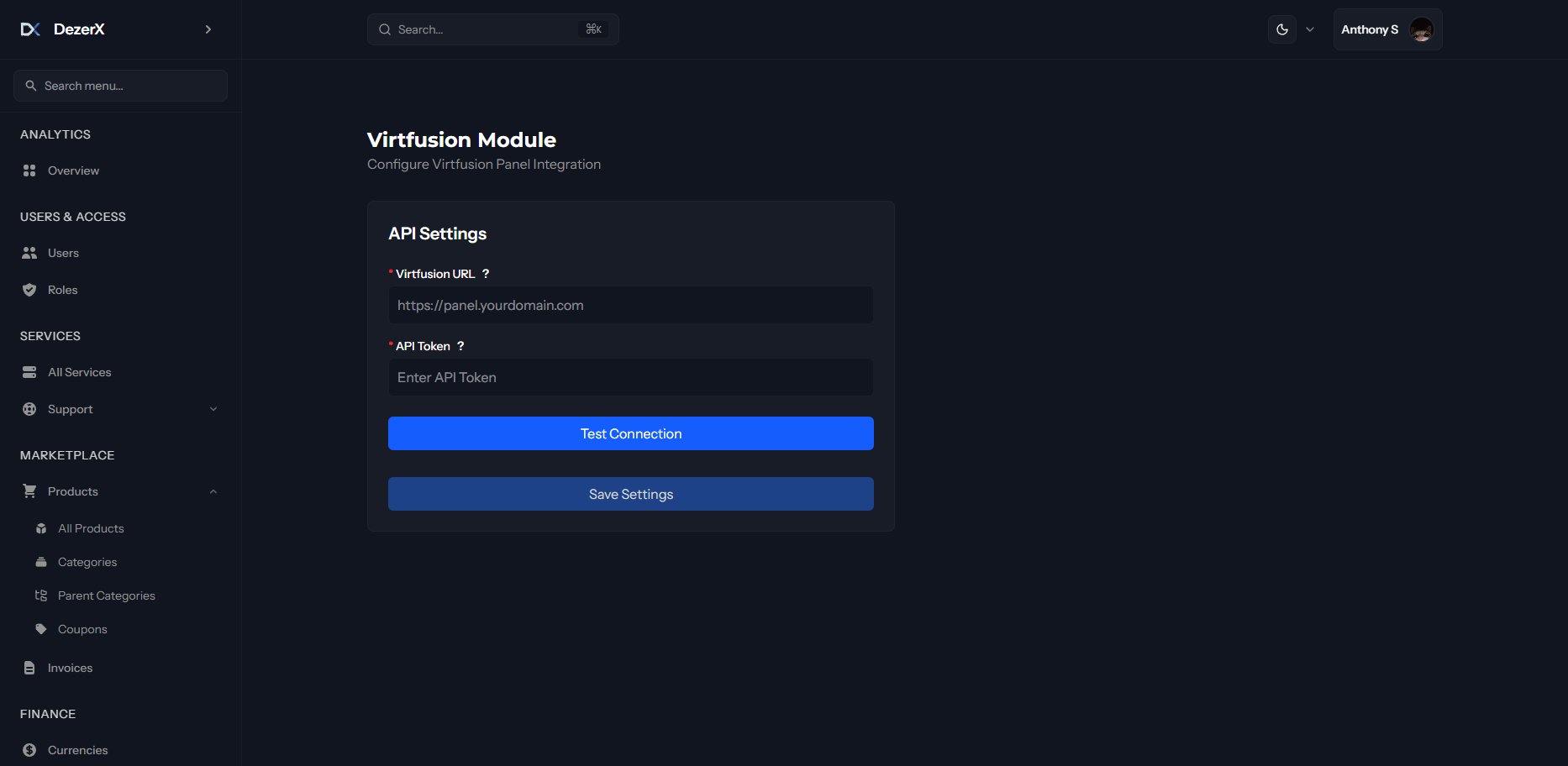The height and width of the screenshot is (766, 1568).
Task: Open All Services
Action: (x=120, y=372)
